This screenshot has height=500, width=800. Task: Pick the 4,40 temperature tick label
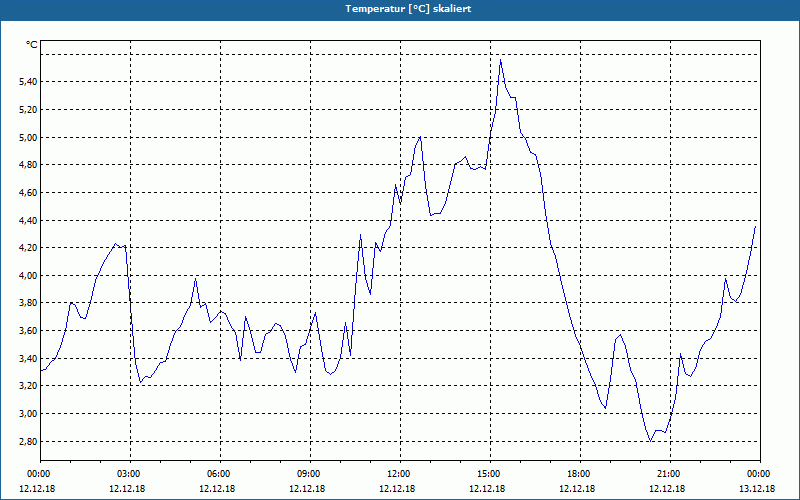click(x=28, y=220)
